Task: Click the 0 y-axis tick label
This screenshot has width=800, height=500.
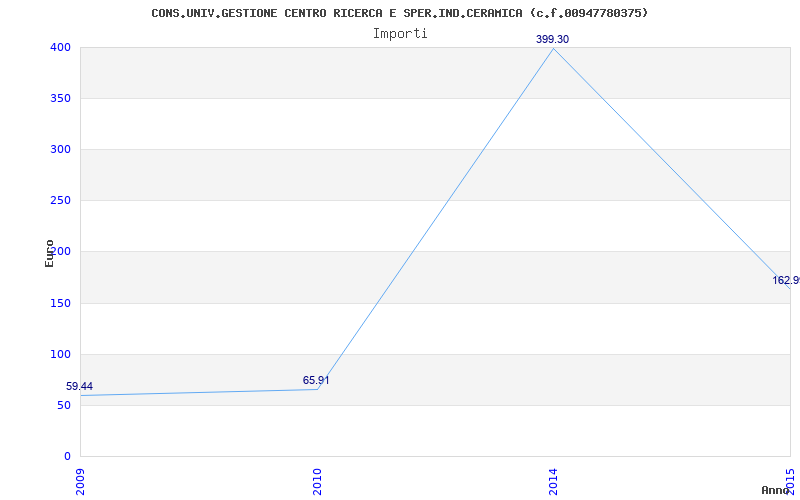Action: coord(67,457)
